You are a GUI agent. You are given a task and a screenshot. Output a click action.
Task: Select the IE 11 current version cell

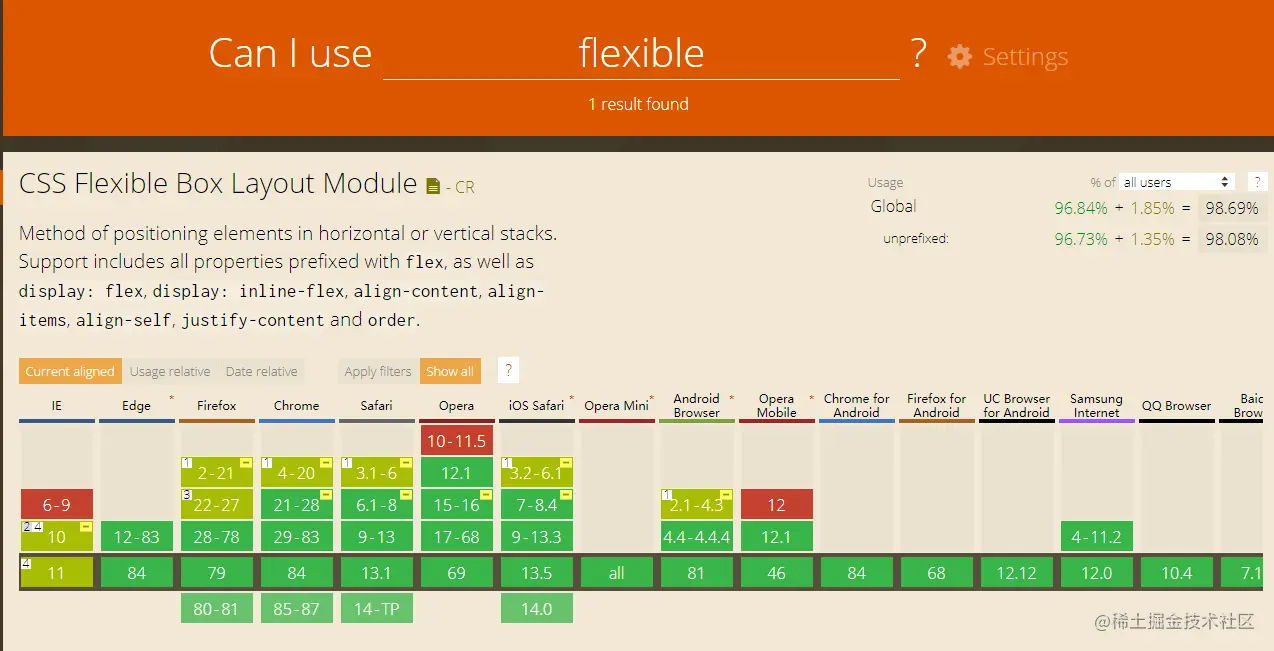(x=57, y=573)
